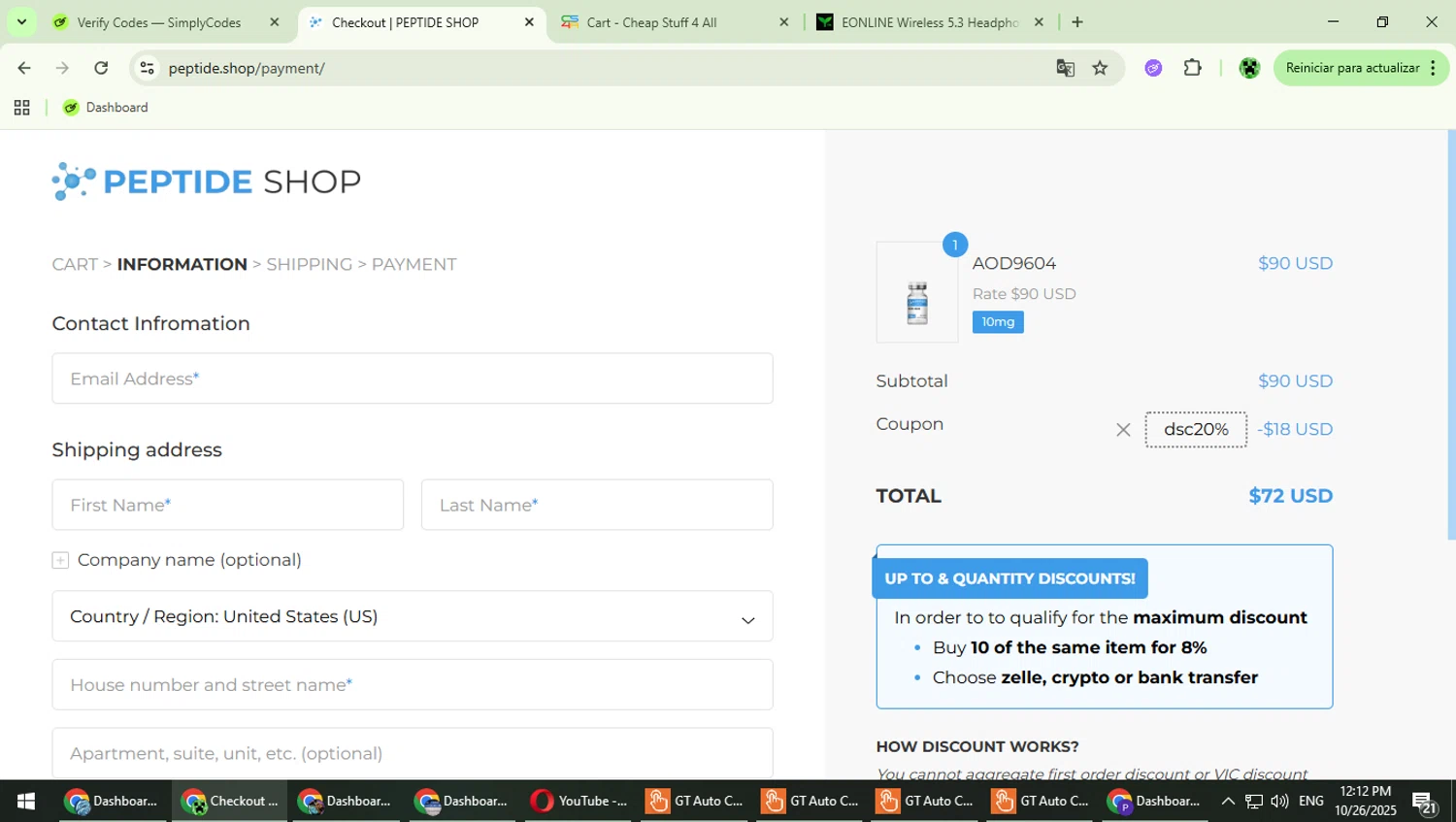The height and width of the screenshot is (822, 1456).
Task: Open the apps grid in bookmarks bar
Action: (x=21, y=108)
